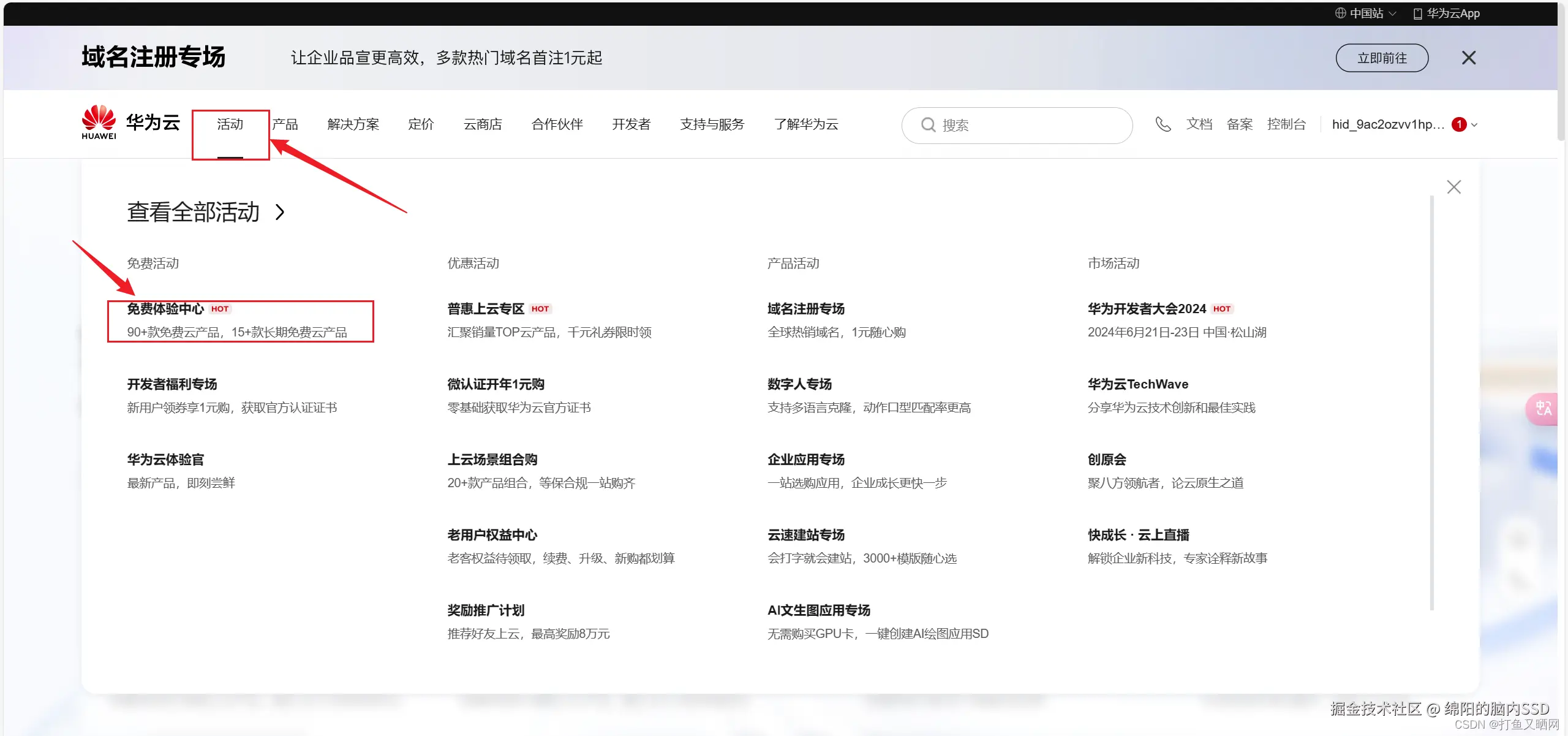The height and width of the screenshot is (736, 1568).
Task: Click the red notification badge
Action: click(1459, 124)
